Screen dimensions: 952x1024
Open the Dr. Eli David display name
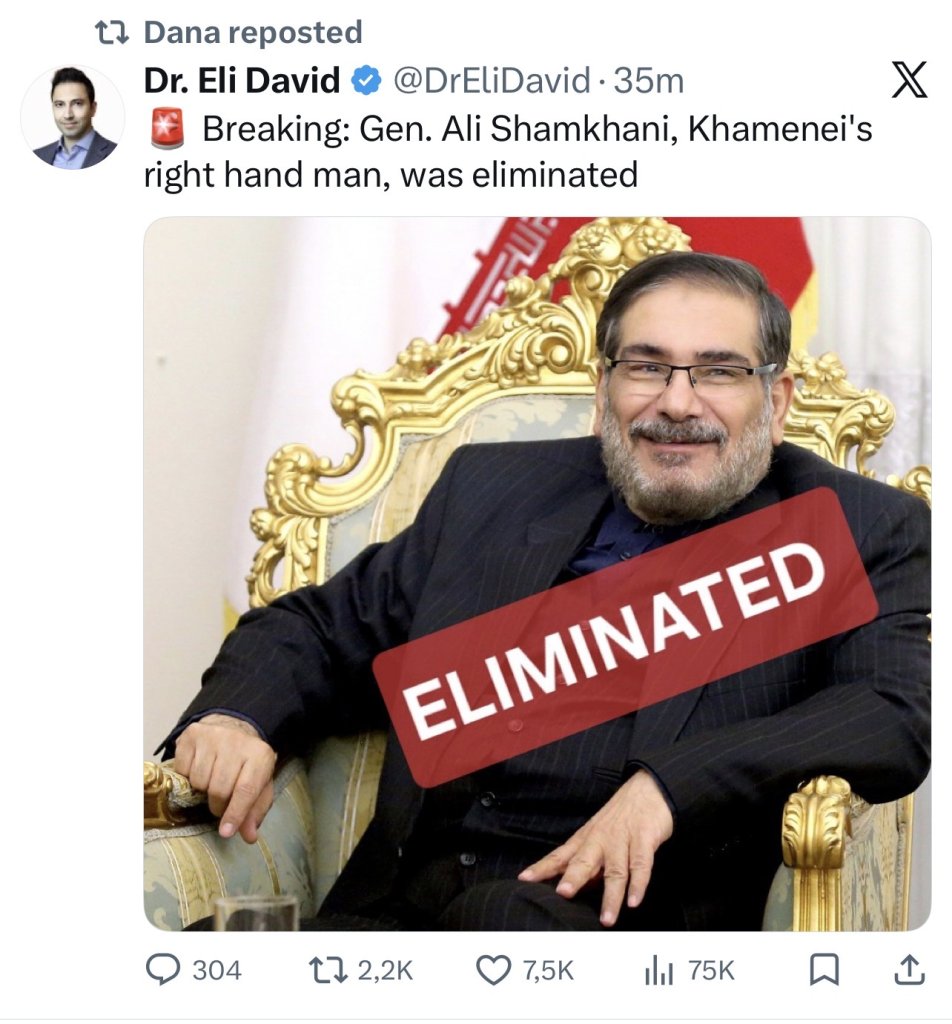point(242,81)
